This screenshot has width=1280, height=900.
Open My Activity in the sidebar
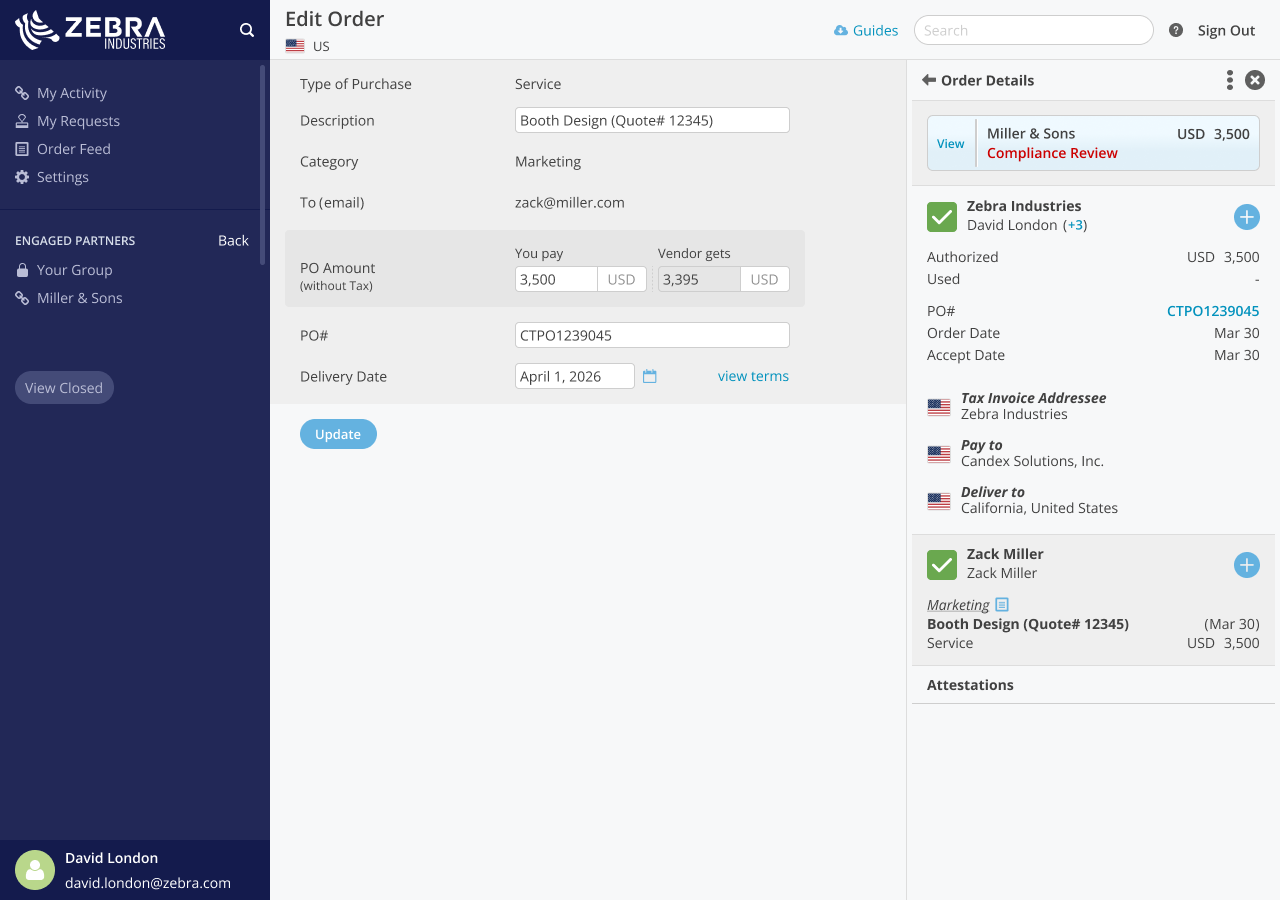pyautogui.click(x=72, y=93)
